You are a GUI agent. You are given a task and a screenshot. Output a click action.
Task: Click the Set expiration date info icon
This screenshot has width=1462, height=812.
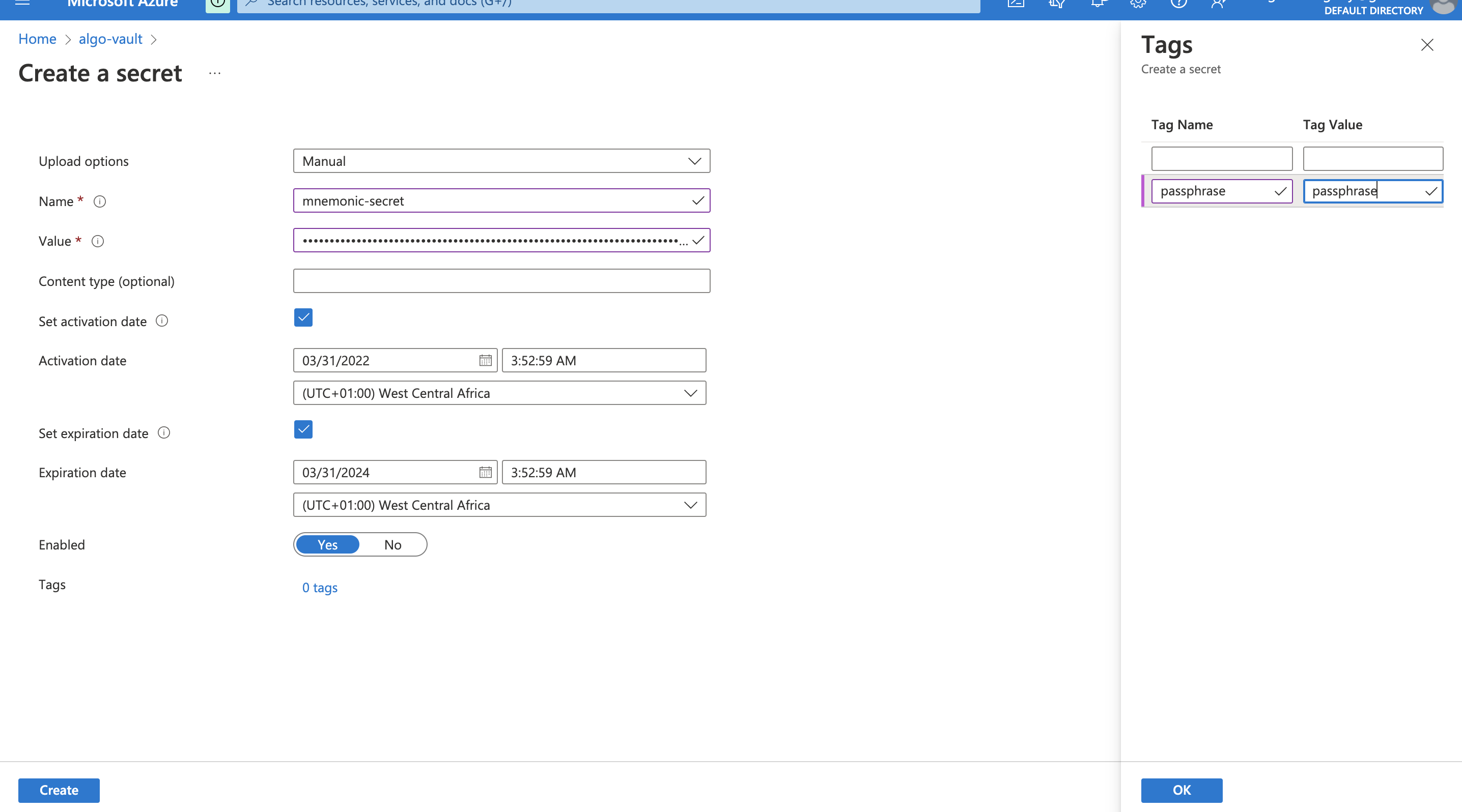pyautogui.click(x=164, y=432)
